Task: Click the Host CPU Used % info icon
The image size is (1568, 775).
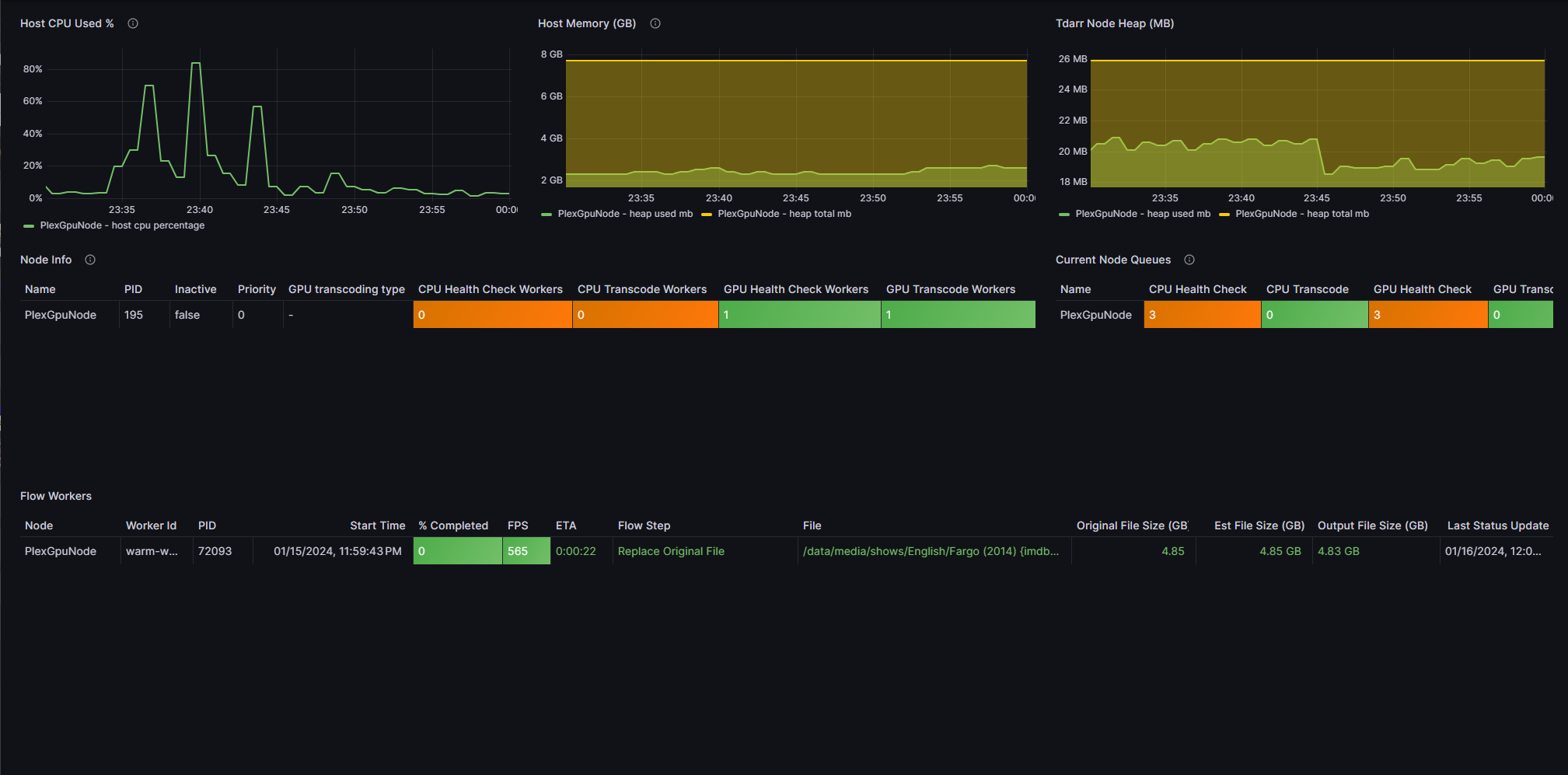Action: tap(133, 23)
